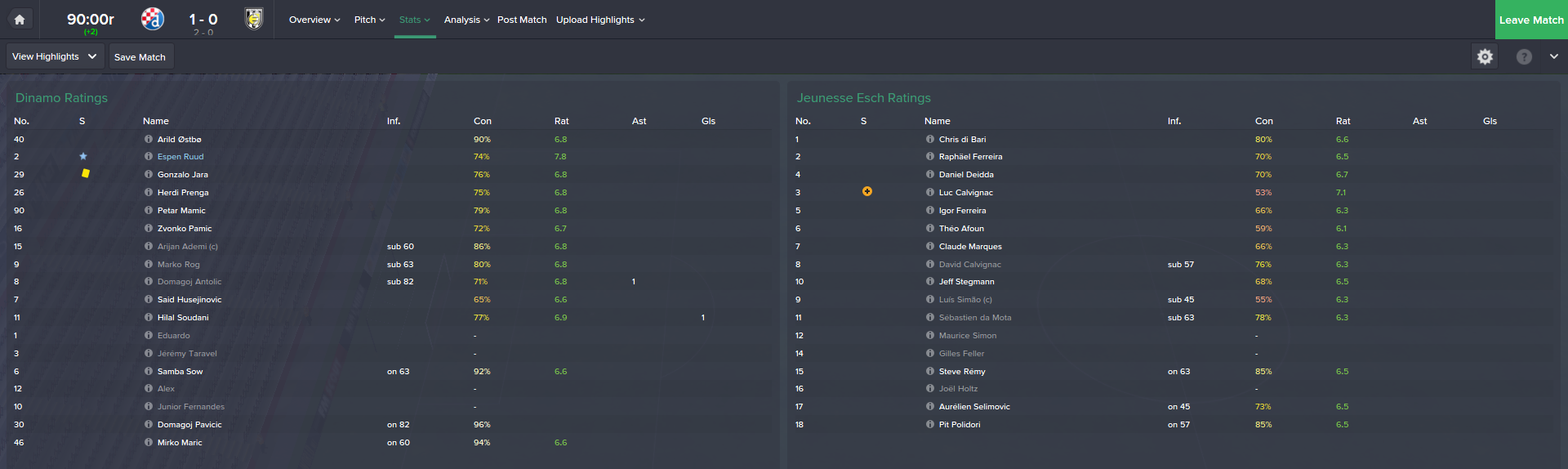Click info icon beside Luc Calvignac

pos(930,192)
